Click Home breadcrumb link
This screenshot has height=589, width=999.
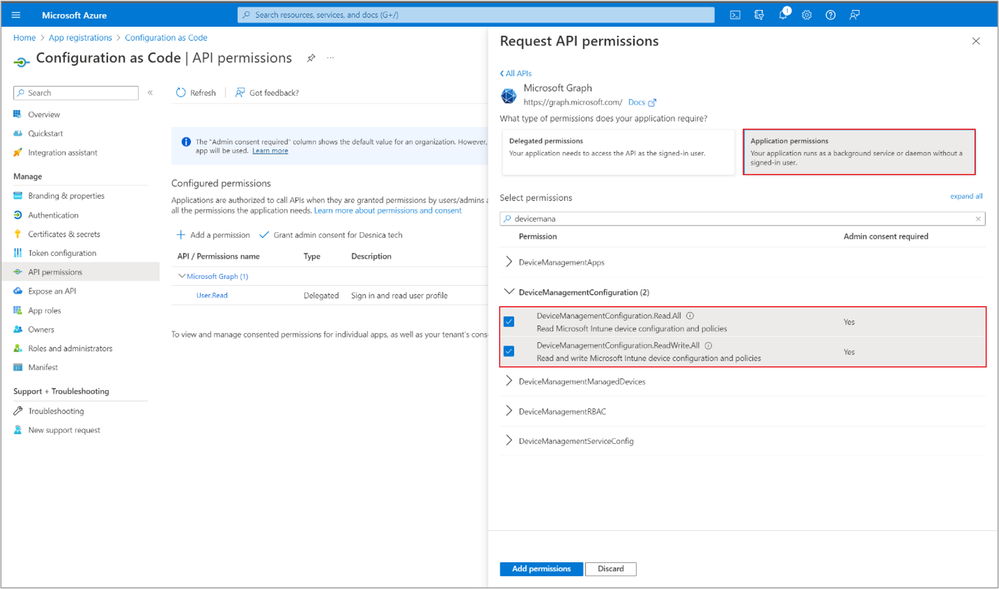pyautogui.click(x=24, y=38)
